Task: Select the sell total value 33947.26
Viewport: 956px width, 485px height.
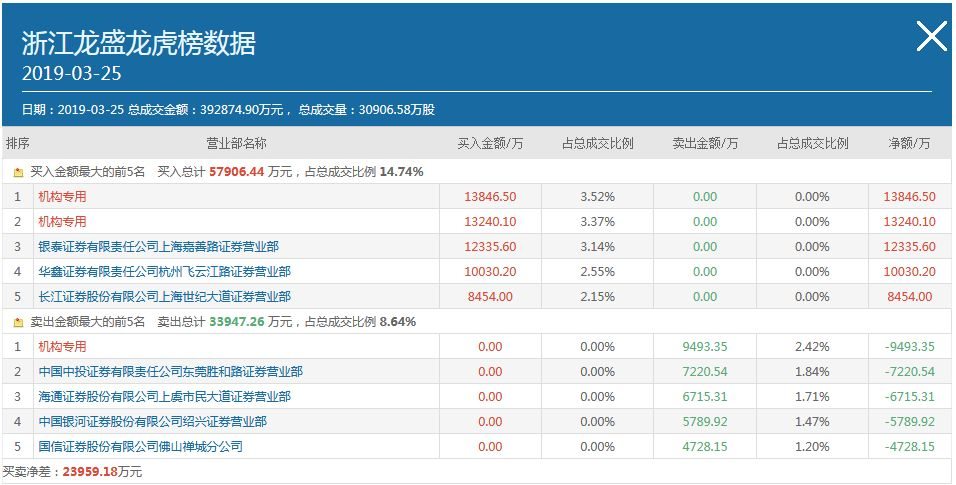Action: (x=237, y=322)
